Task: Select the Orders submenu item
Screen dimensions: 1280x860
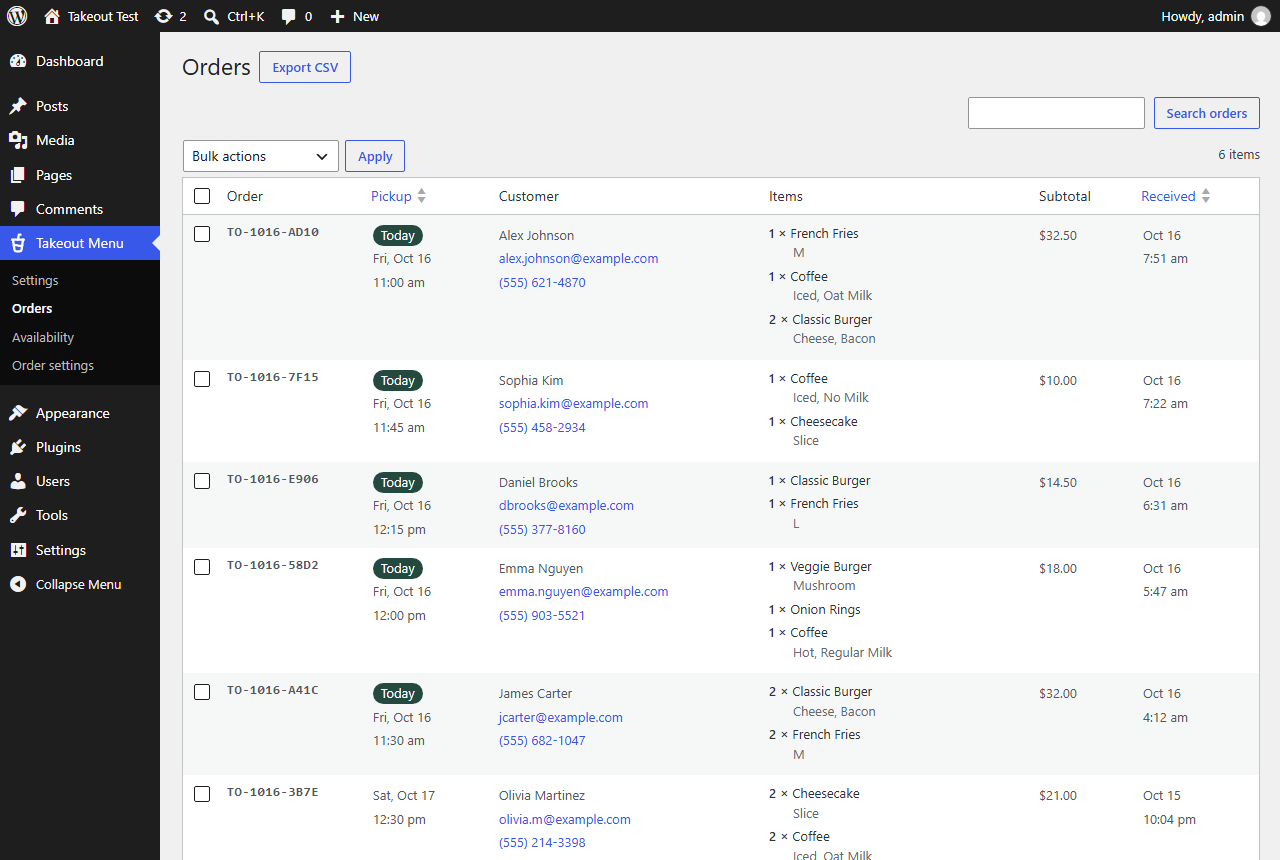Action: coord(32,308)
